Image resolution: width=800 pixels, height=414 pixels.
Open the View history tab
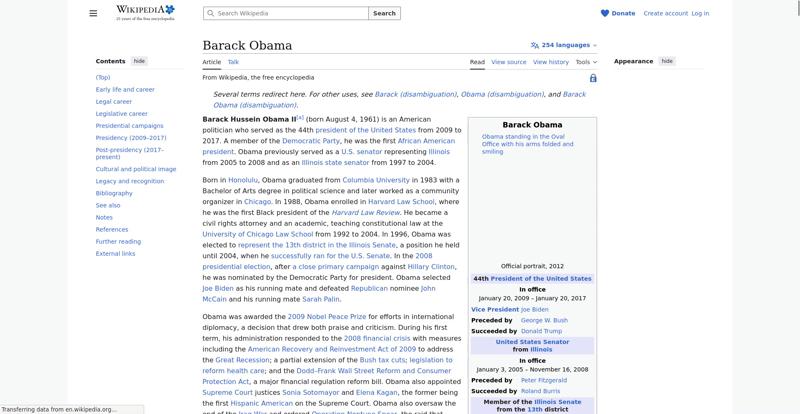pos(551,62)
